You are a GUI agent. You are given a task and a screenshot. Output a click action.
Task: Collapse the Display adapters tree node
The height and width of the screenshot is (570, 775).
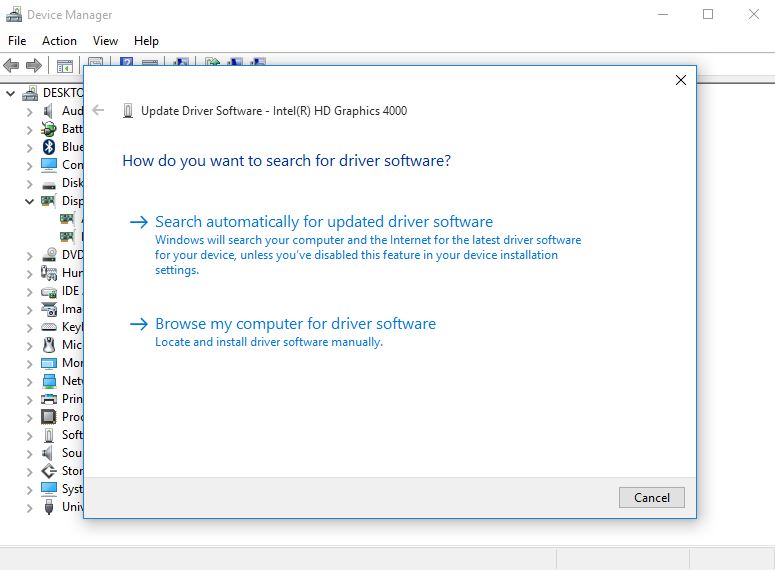30,201
